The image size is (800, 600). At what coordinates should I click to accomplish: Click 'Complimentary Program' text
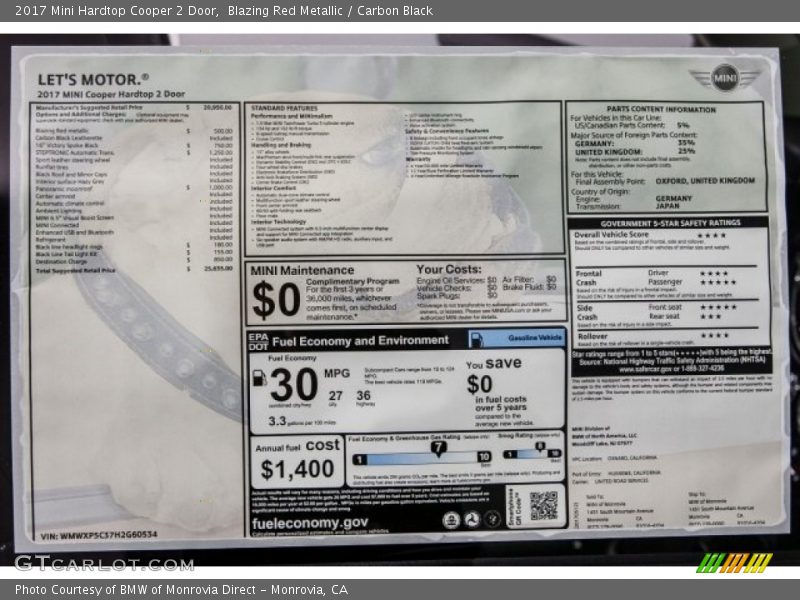click(353, 282)
